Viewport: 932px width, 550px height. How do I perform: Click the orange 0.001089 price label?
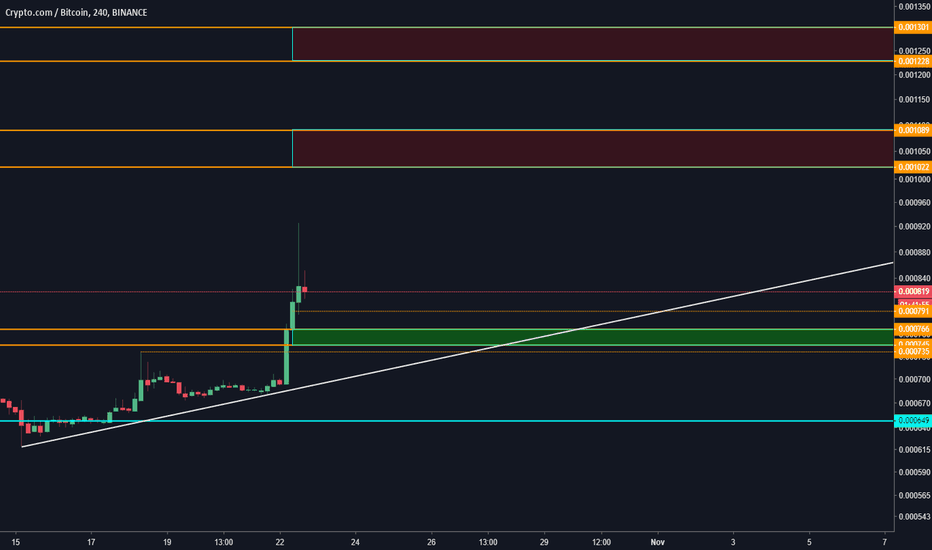pos(912,130)
